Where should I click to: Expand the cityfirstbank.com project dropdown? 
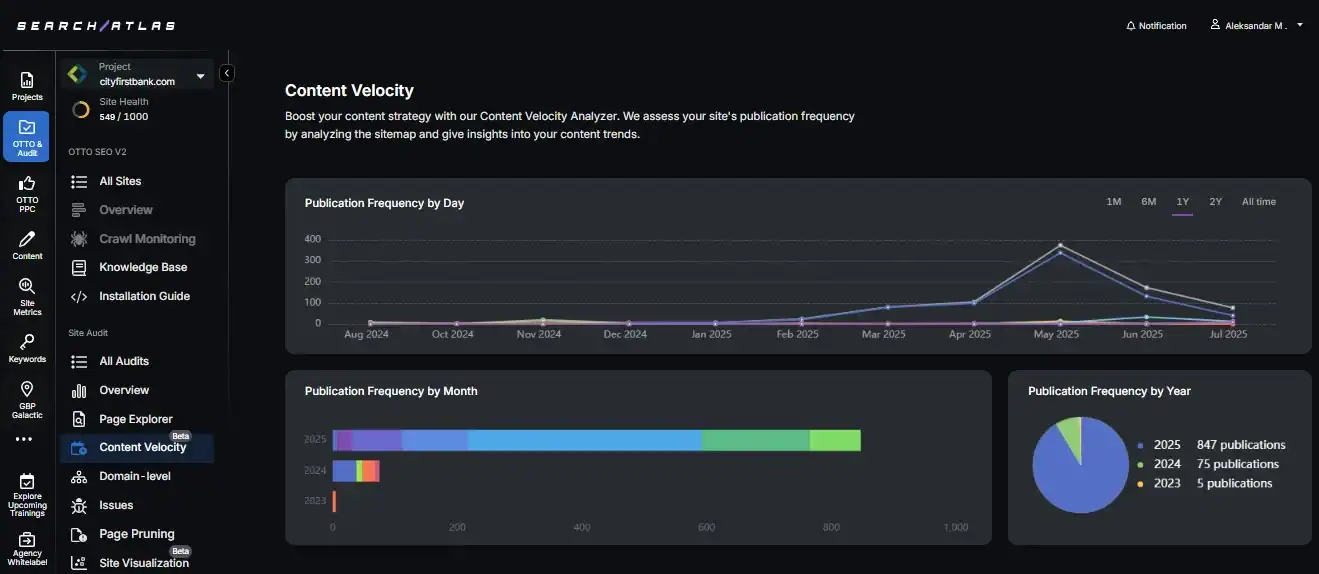200,76
